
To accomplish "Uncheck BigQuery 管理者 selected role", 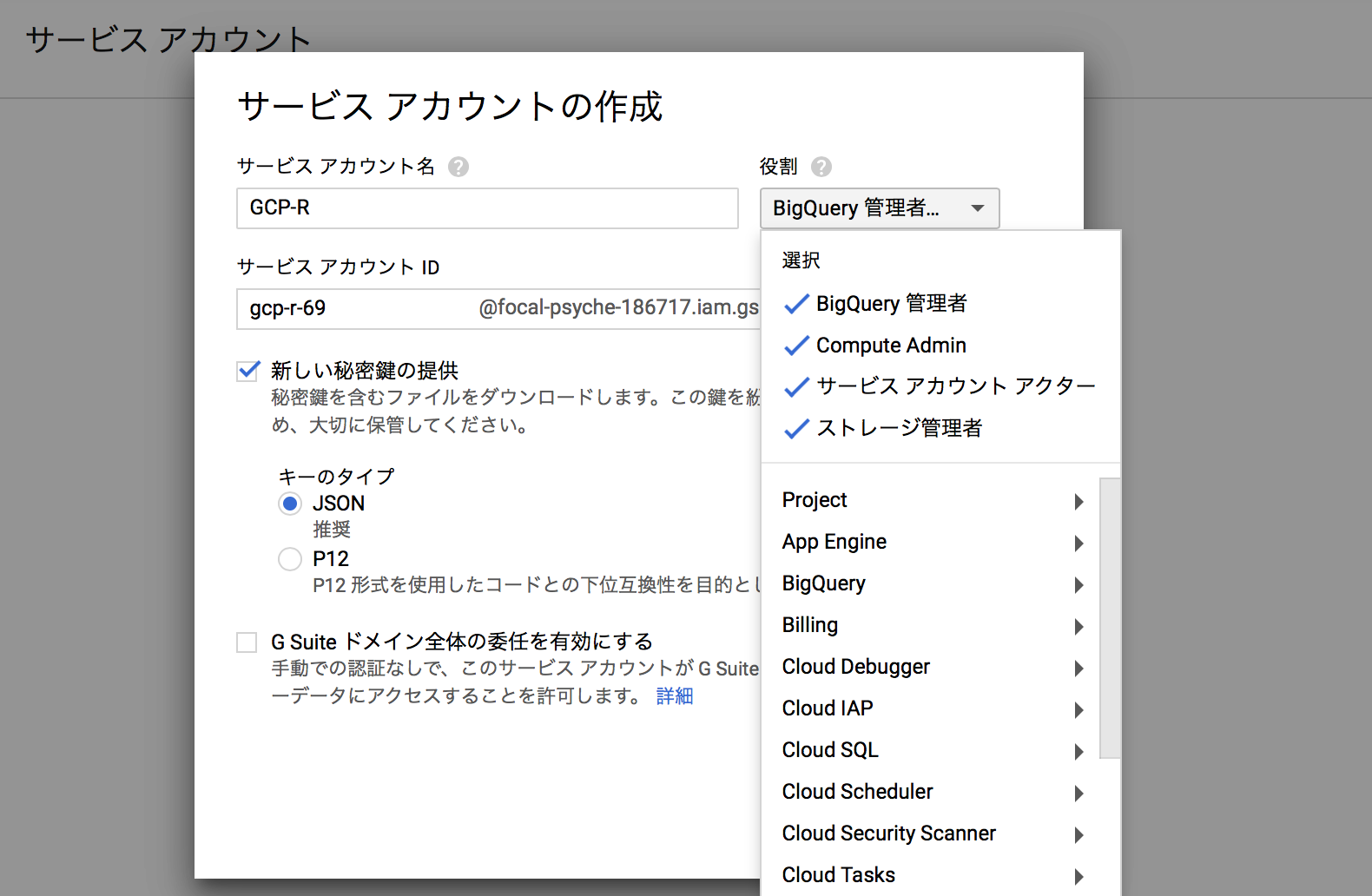I will pyautogui.click(x=940, y=304).
